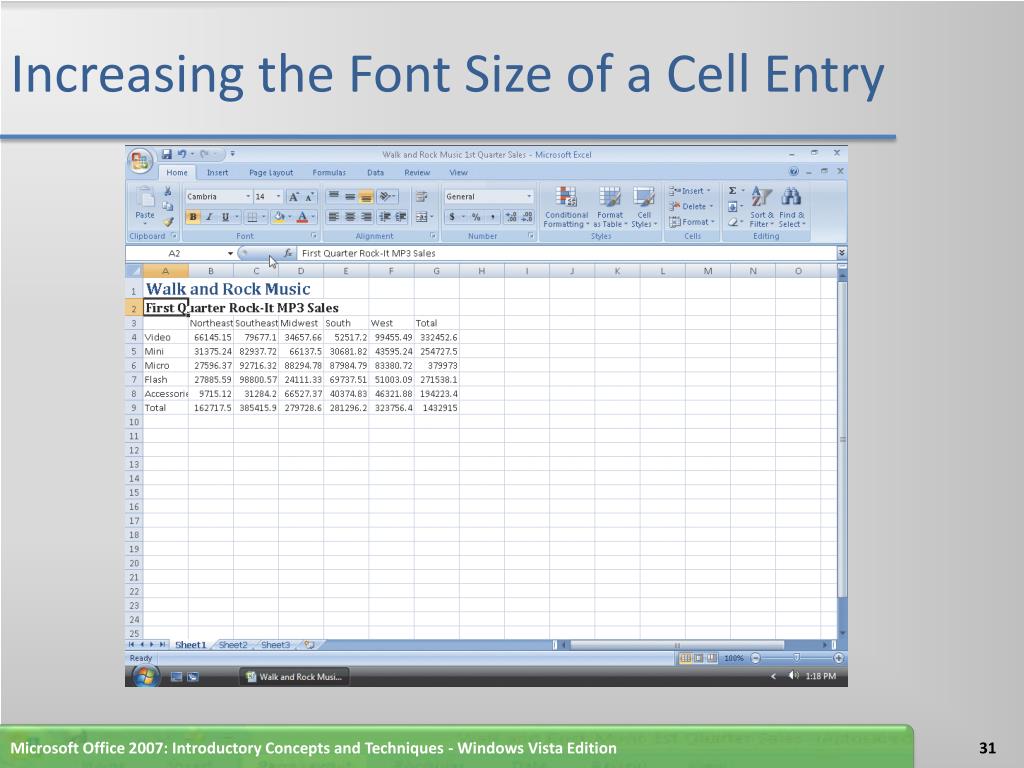
Task: Toggle Italic formatting
Action: pyautogui.click(x=209, y=217)
